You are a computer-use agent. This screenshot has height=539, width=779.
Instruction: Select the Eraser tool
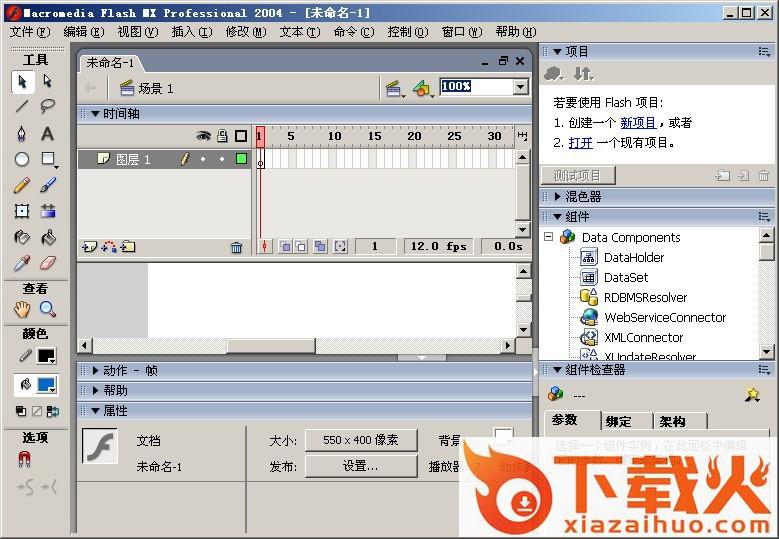coord(48,263)
